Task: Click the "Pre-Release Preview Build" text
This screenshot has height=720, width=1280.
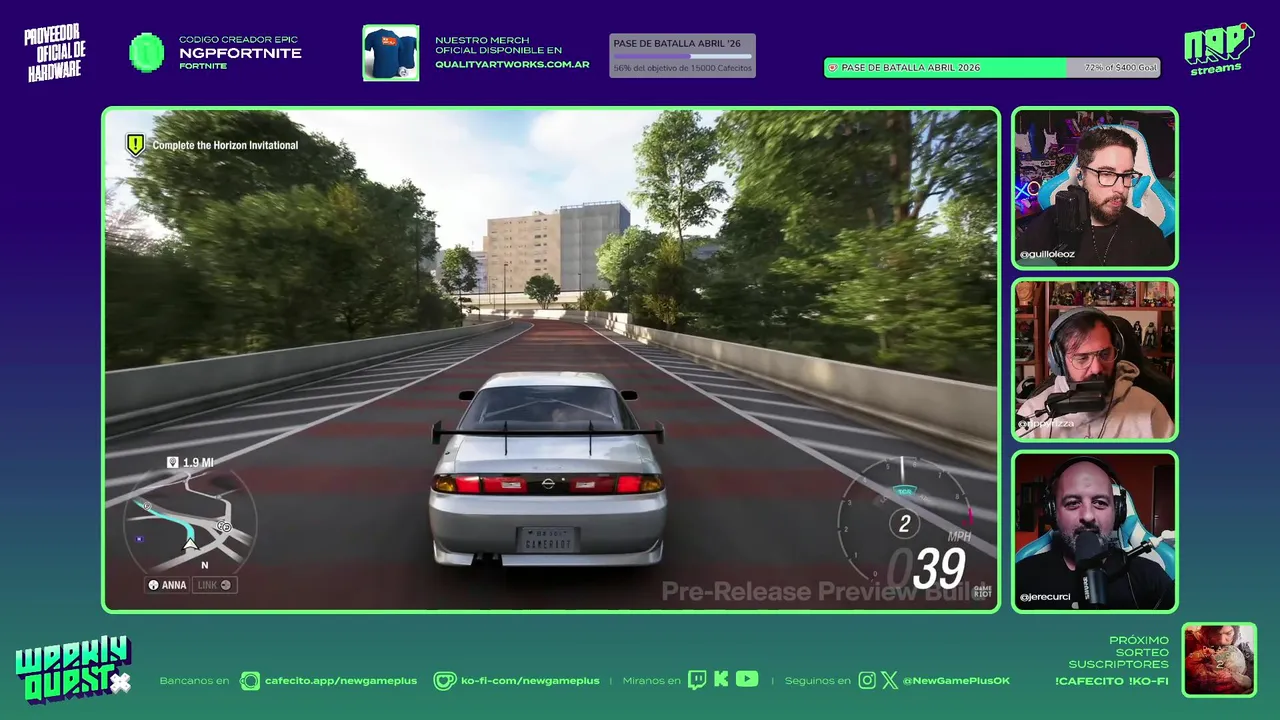Action: click(x=824, y=591)
